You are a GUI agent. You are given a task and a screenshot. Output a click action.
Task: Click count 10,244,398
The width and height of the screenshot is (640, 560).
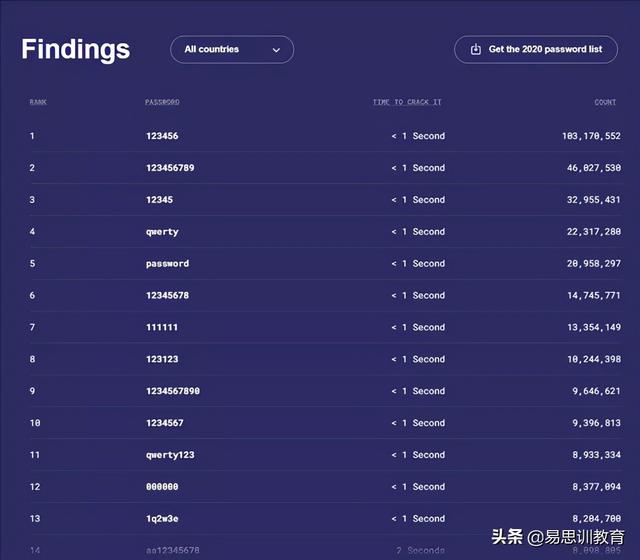pos(594,359)
